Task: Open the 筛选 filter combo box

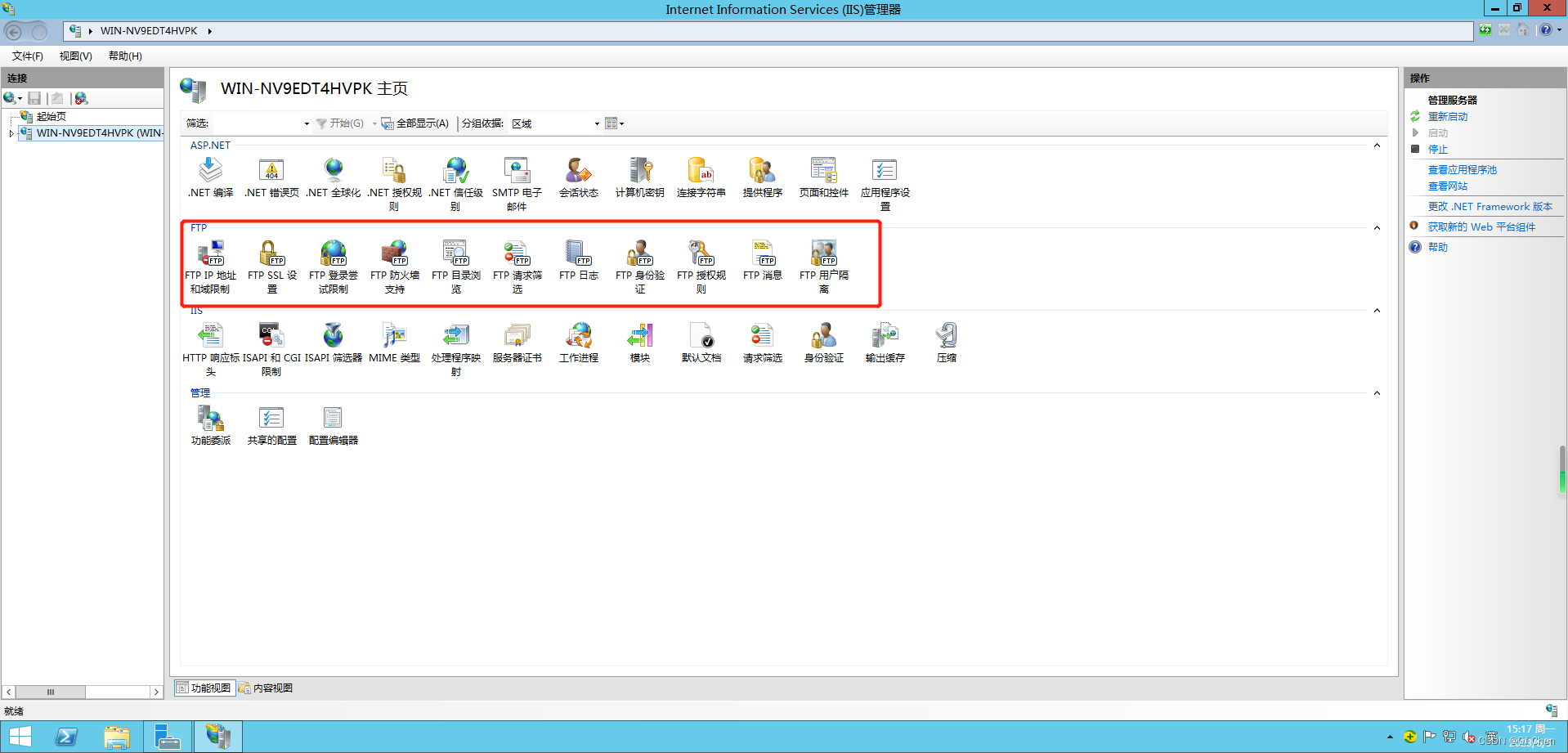Action: pyautogui.click(x=262, y=123)
